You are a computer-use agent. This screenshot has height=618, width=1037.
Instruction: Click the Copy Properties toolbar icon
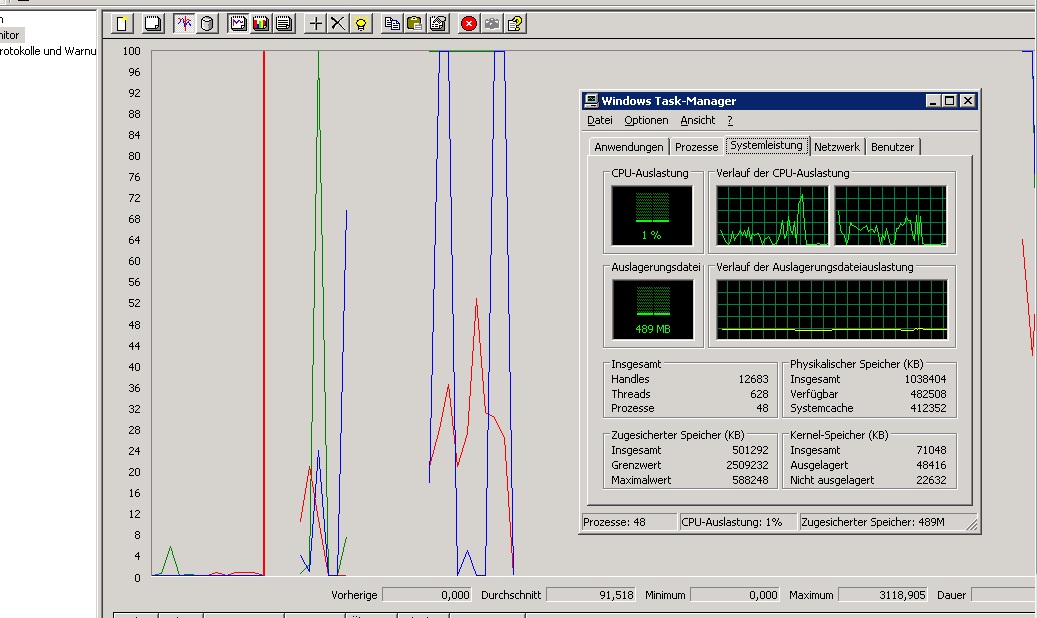pos(392,24)
